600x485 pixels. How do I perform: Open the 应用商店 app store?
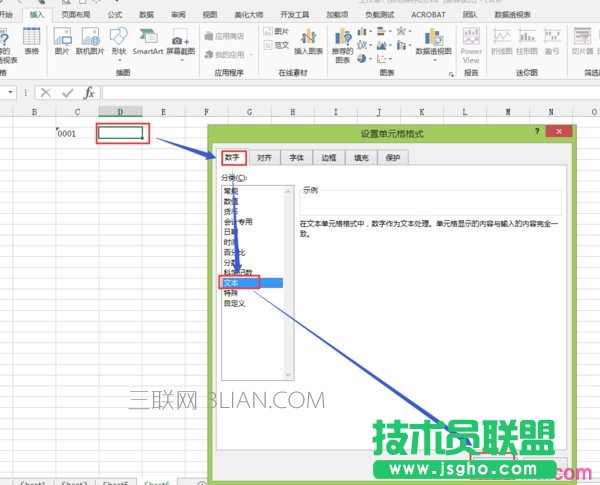point(224,36)
